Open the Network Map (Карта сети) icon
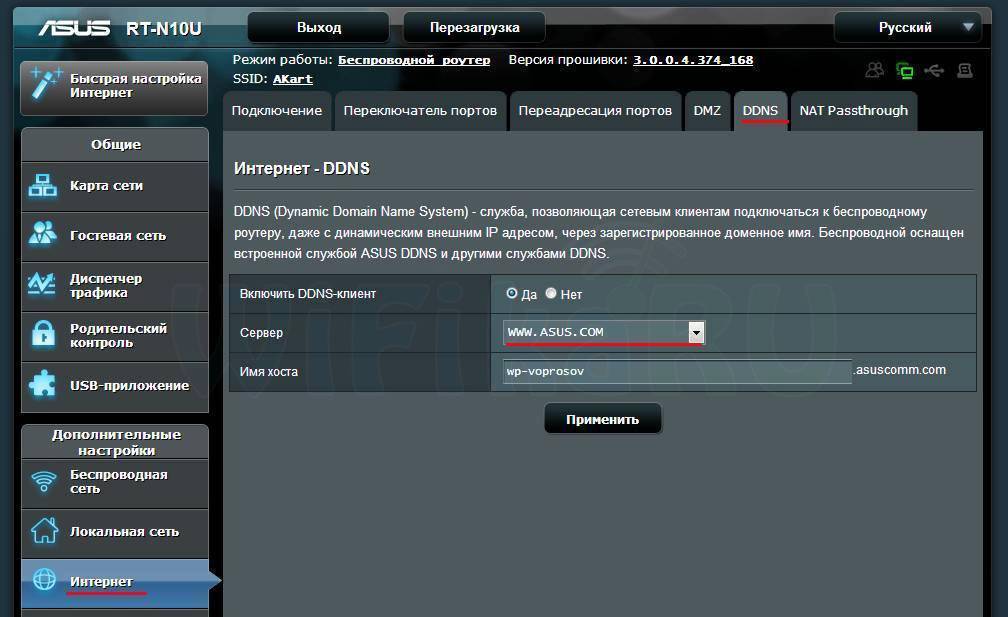Image resolution: width=1008 pixels, height=617 pixels. [43, 186]
